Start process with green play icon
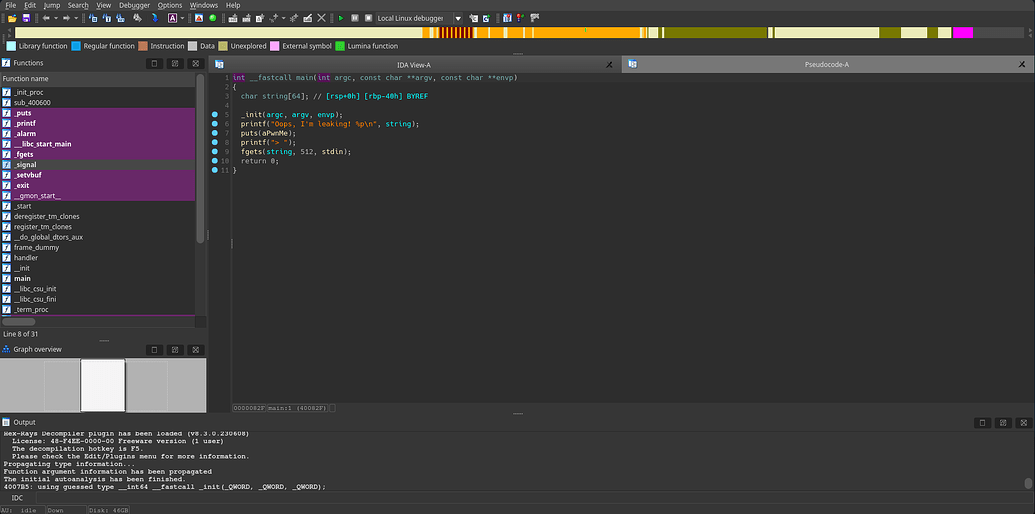The width and height of the screenshot is (1035, 514). point(341,18)
